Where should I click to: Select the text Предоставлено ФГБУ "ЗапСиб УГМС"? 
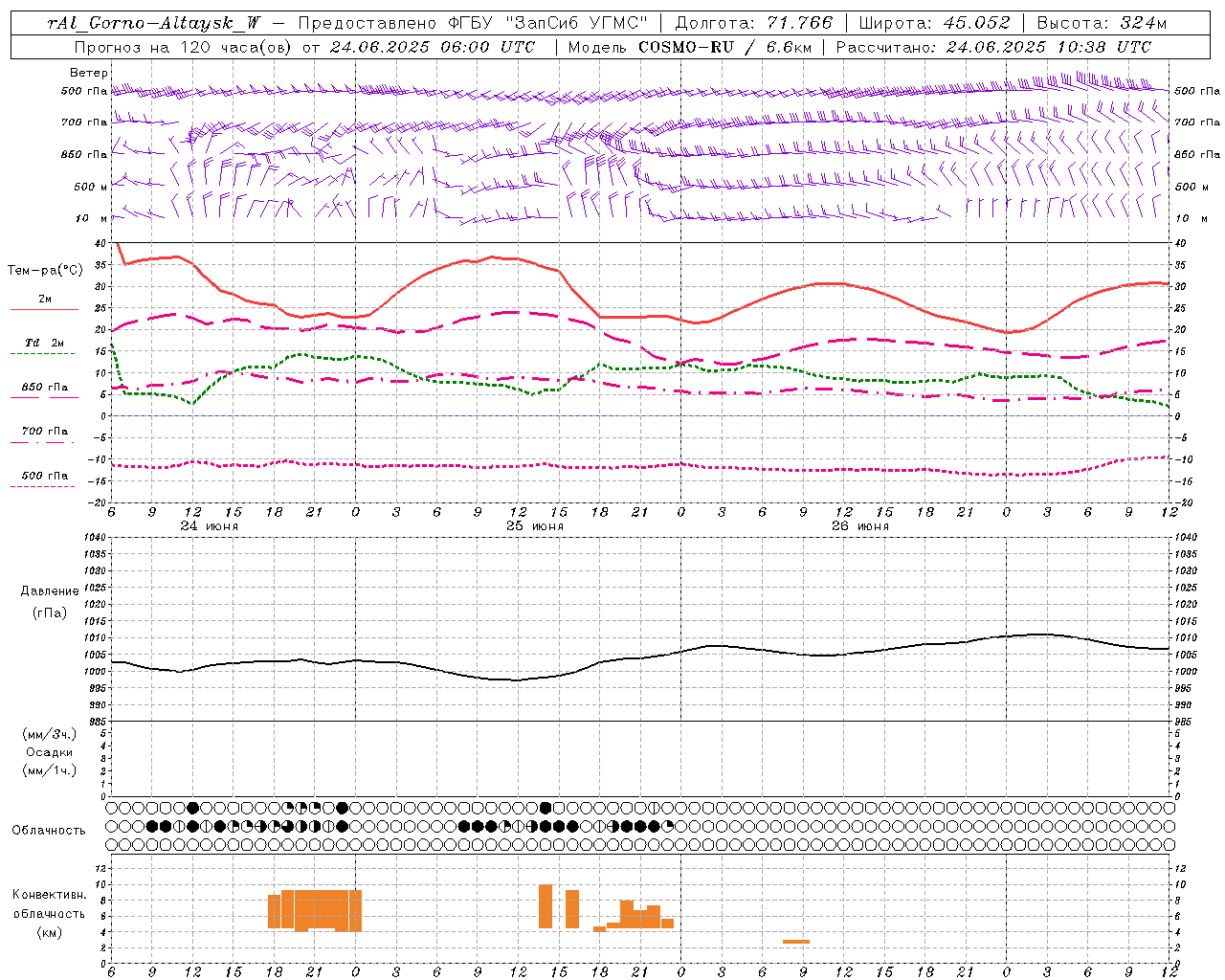(x=473, y=23)
